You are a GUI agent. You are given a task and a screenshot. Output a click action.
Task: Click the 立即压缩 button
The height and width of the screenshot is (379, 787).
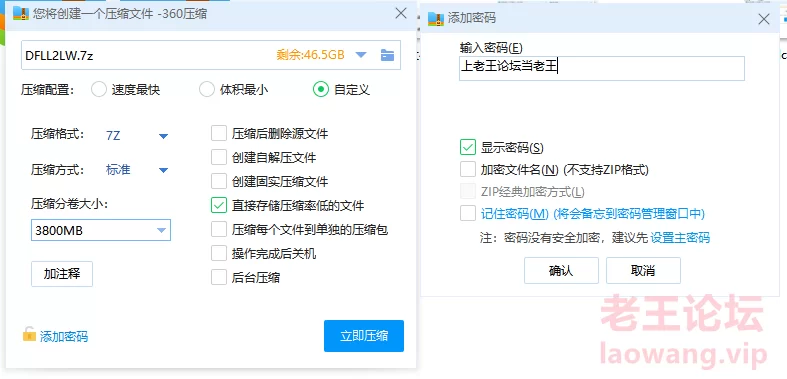point(364,336)
